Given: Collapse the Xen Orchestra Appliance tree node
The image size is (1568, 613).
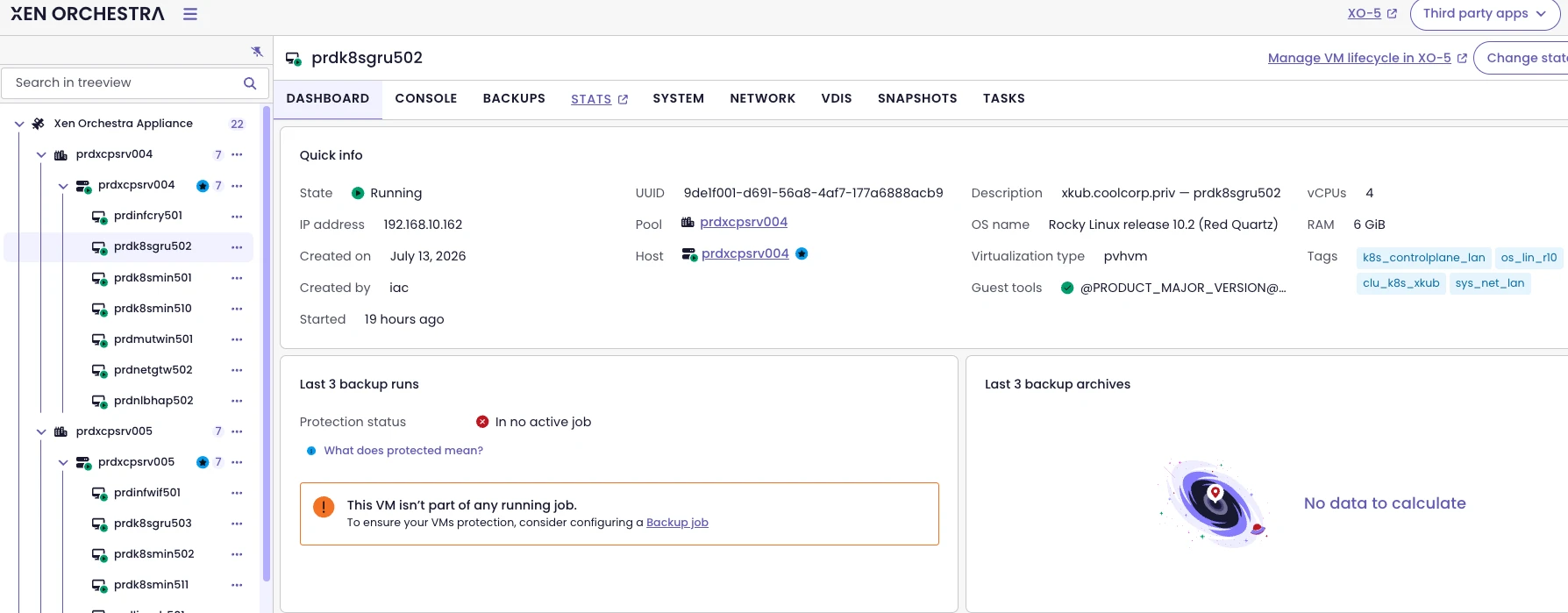Looking at the screenshot, I should coord(19,125).
